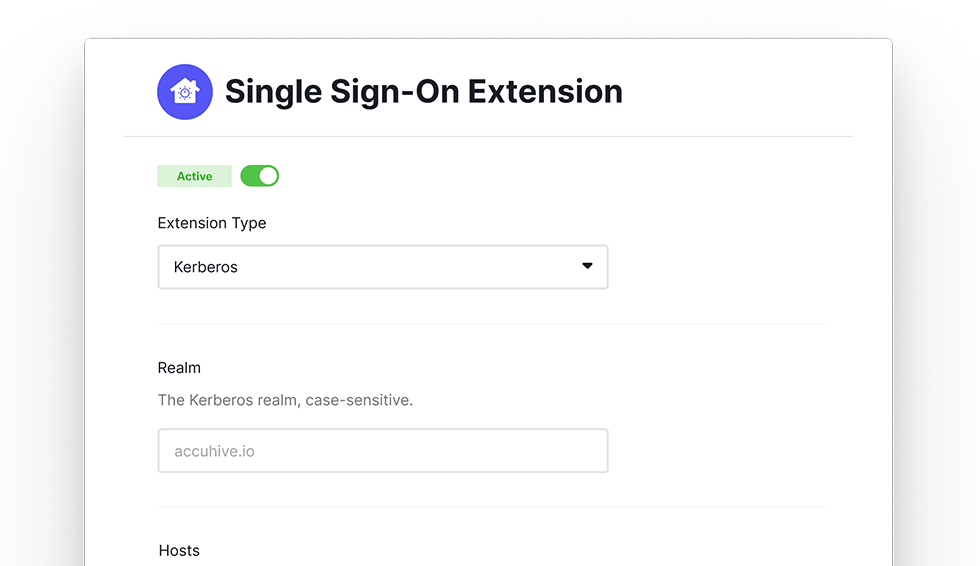Click the green track of the Active switch
Viewport: 980px width, 566px height.
point(250,176)
